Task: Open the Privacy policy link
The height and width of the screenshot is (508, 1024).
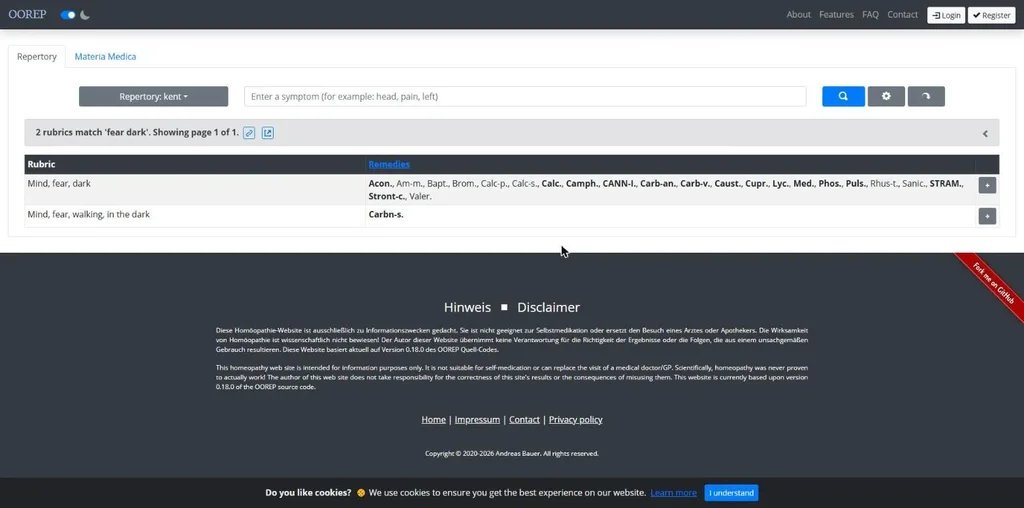Action: coord(575,420)
